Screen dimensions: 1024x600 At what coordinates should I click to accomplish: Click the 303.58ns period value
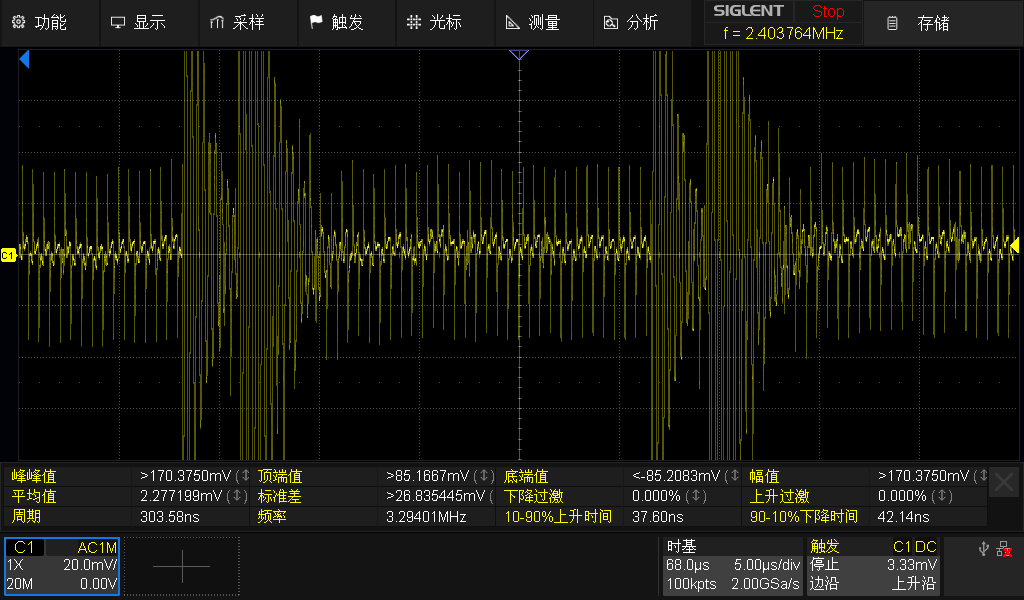click(170, 516)
